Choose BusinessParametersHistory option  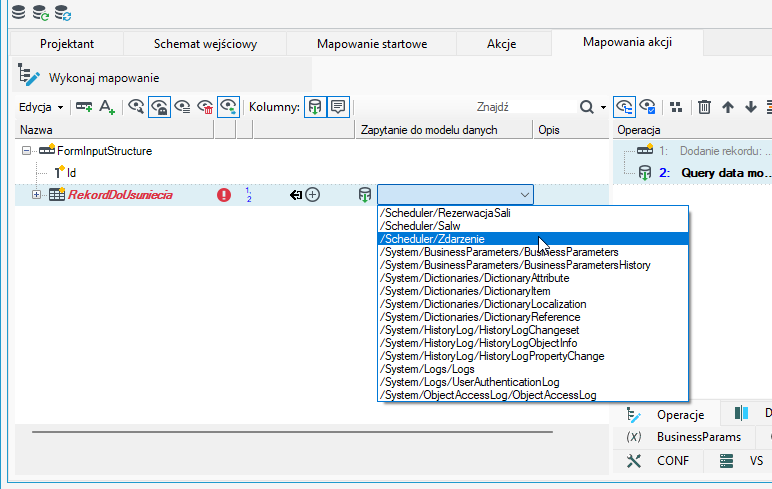[x=533, y=265]
